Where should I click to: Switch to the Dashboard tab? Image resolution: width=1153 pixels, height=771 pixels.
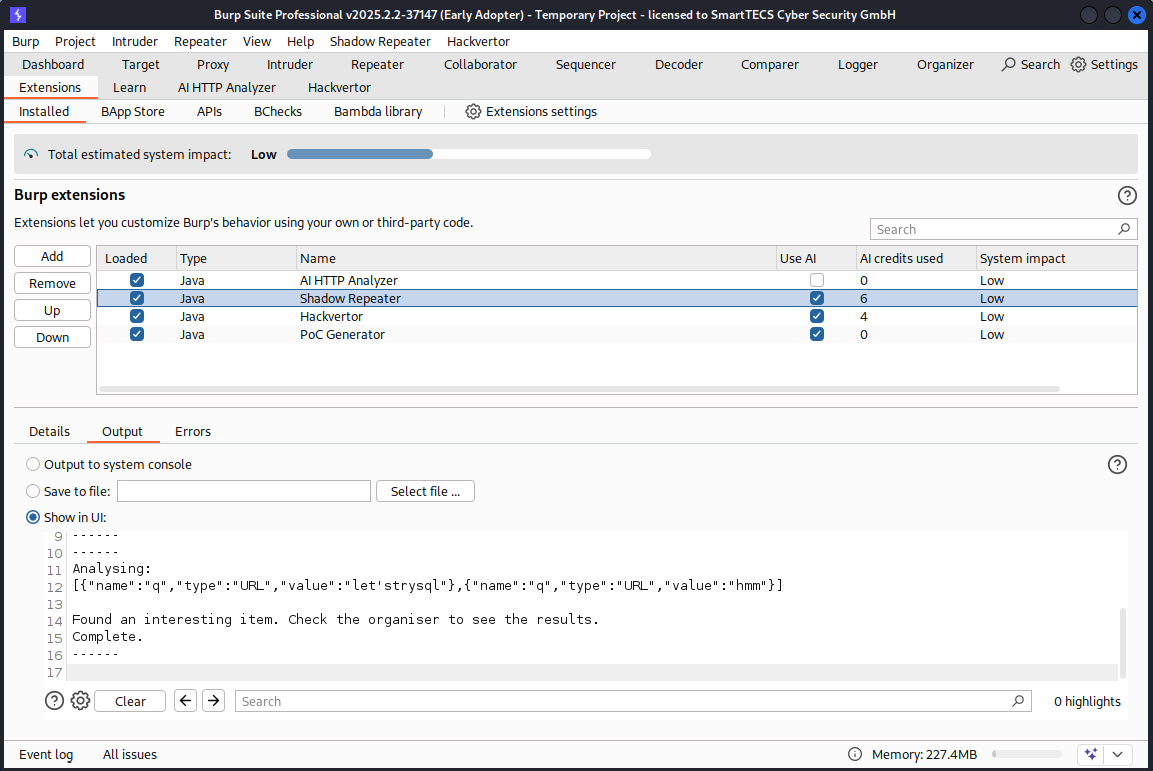pos(53,65)
